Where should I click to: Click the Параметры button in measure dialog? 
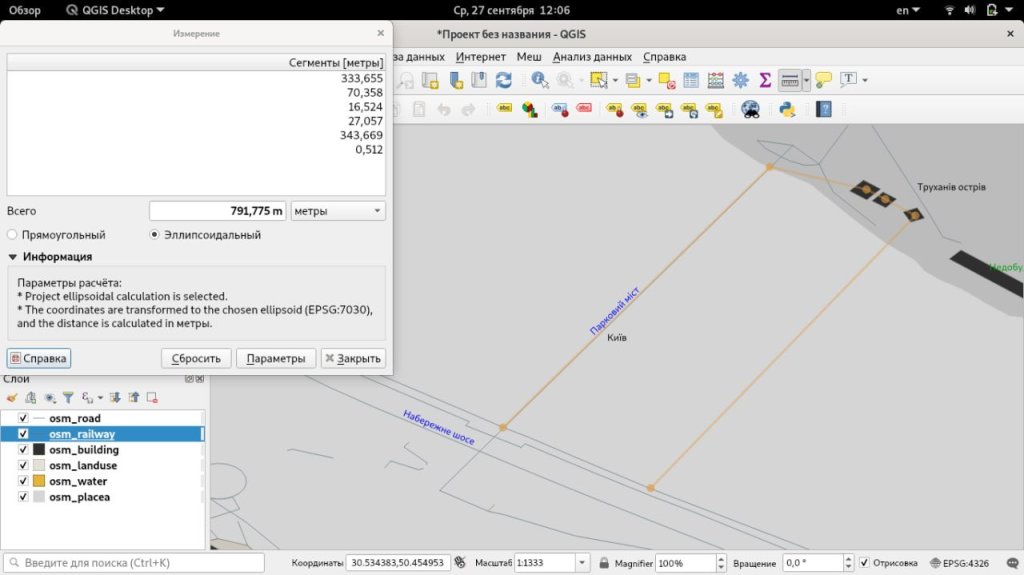(x=276, y=358)
